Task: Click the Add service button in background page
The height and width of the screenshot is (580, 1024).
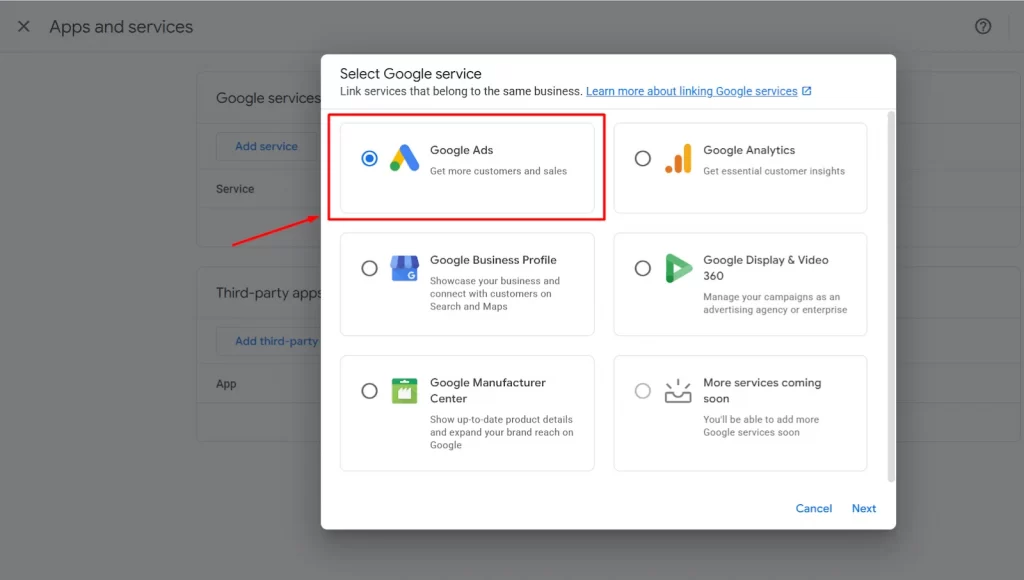Action: pos(266,146)
